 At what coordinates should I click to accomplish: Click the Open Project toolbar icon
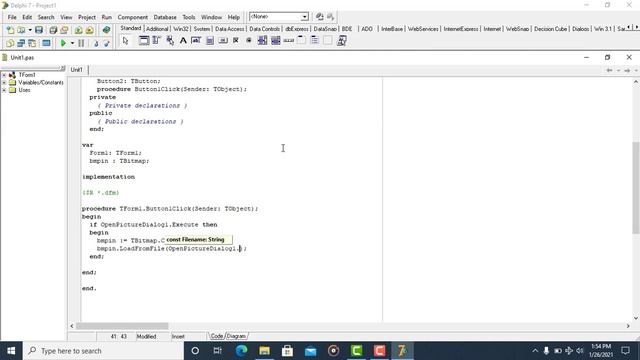point(64,30)
